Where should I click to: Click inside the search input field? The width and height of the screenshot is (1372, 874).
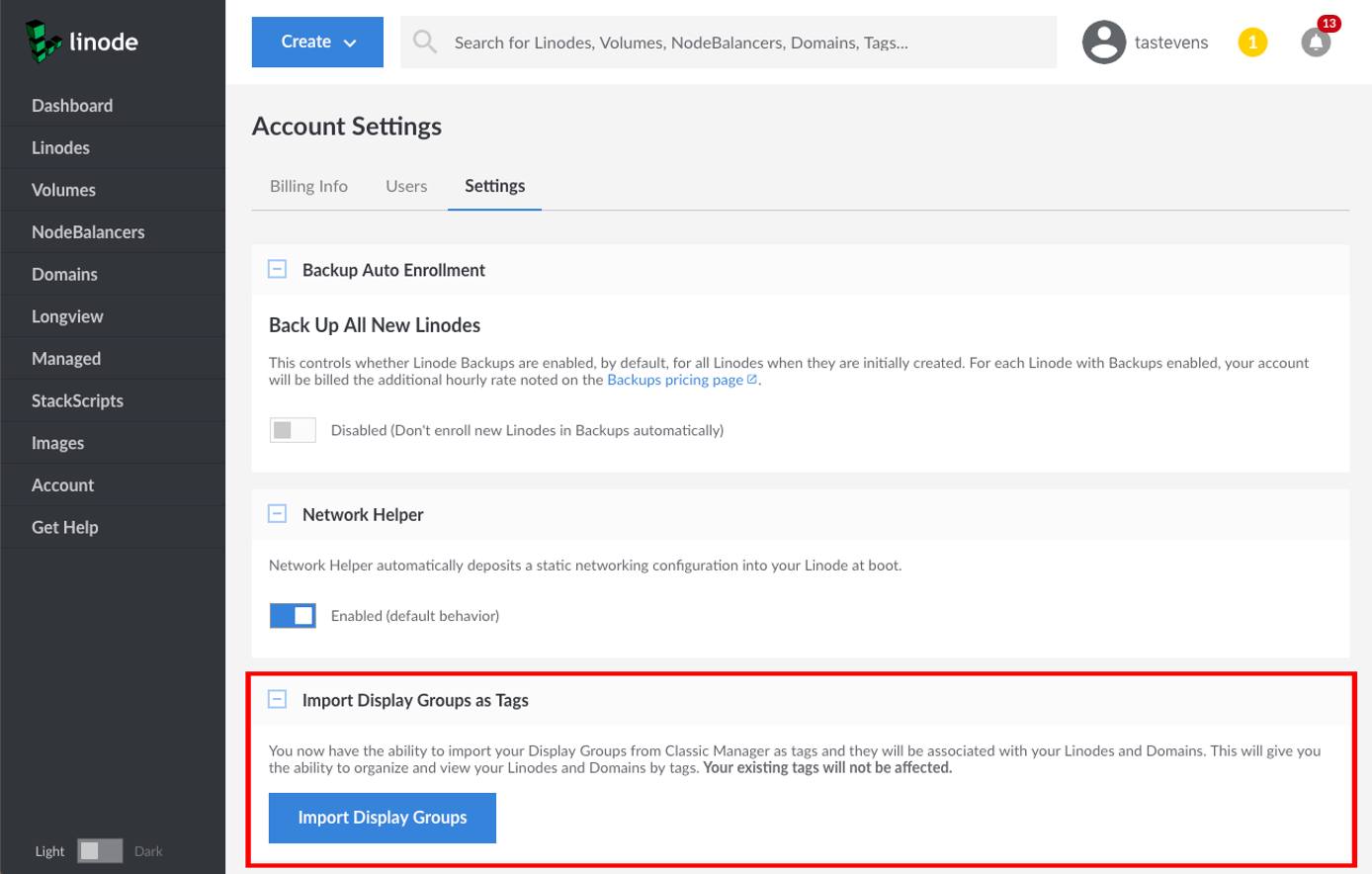(692, 42)
